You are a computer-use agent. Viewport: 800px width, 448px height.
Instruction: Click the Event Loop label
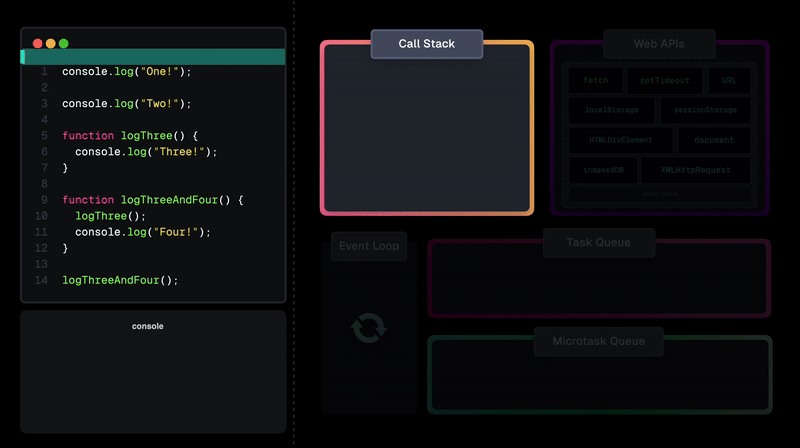(369, 246)
